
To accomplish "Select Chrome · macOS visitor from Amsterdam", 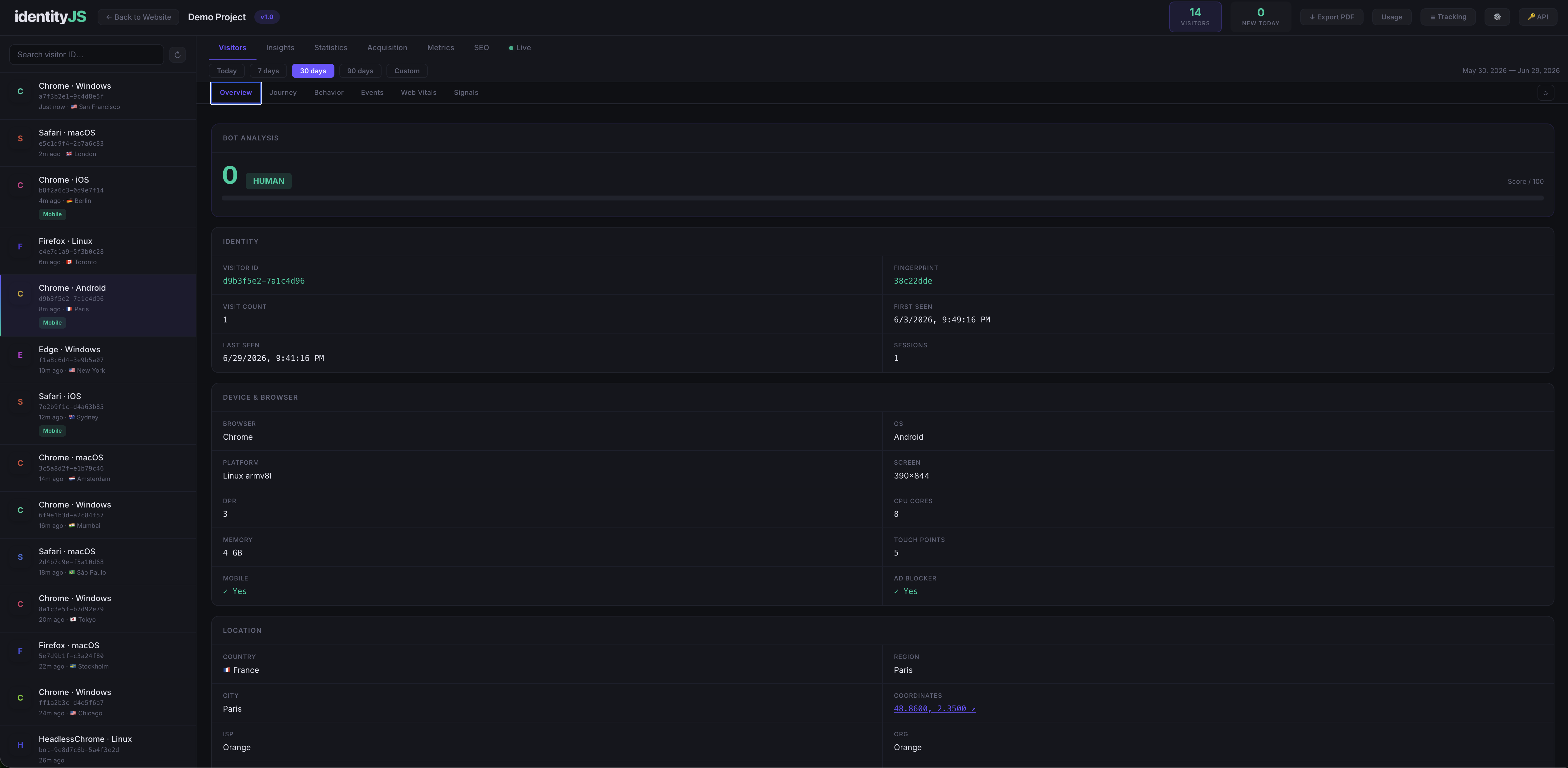I will [x=98, y=468].
